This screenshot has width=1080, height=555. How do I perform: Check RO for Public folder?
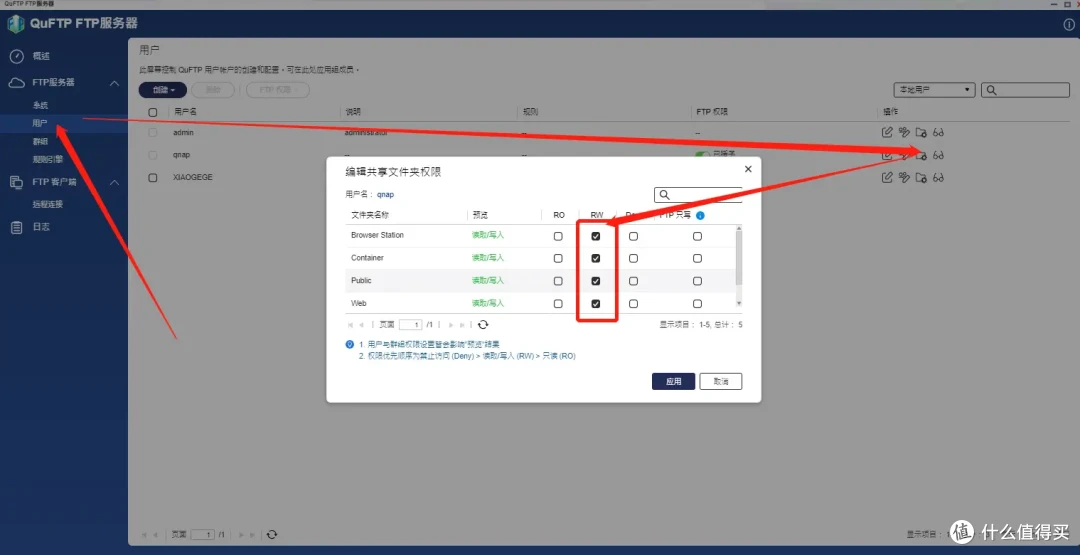pos(558,281)
